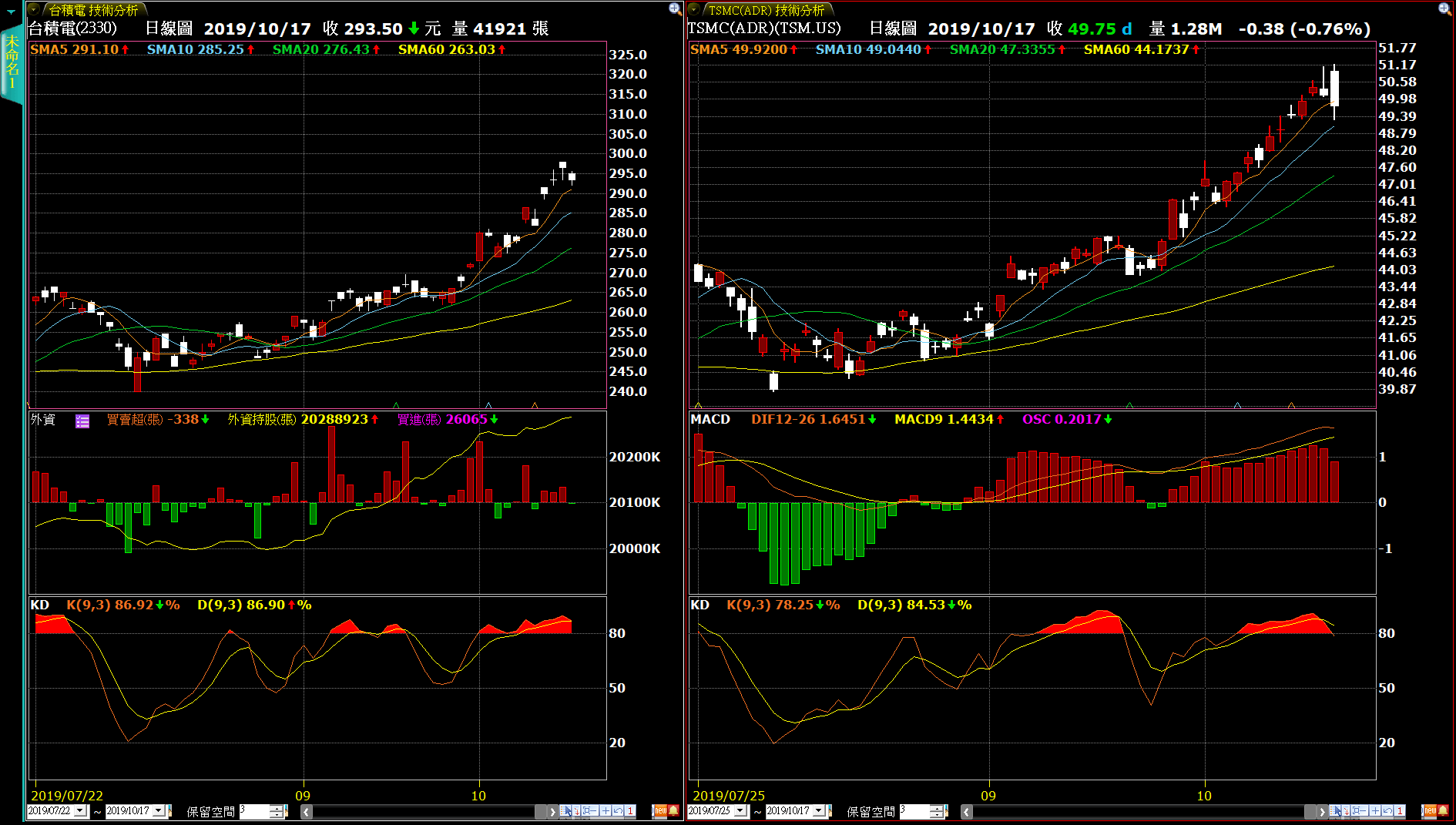Screen dimensions: 1456x825
Task: Click the right chart scrollbar thumb
Action: click(x=1310, y=811)
